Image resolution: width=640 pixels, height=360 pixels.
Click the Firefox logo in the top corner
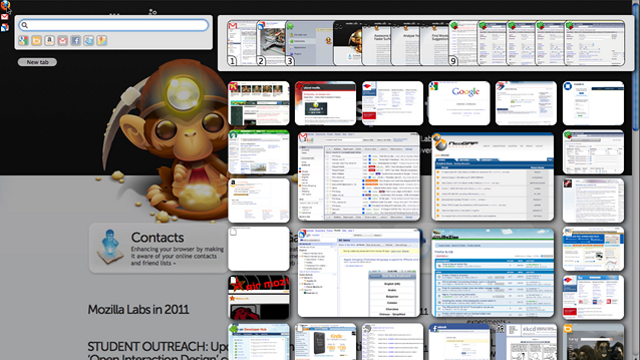tap(5, 5)
